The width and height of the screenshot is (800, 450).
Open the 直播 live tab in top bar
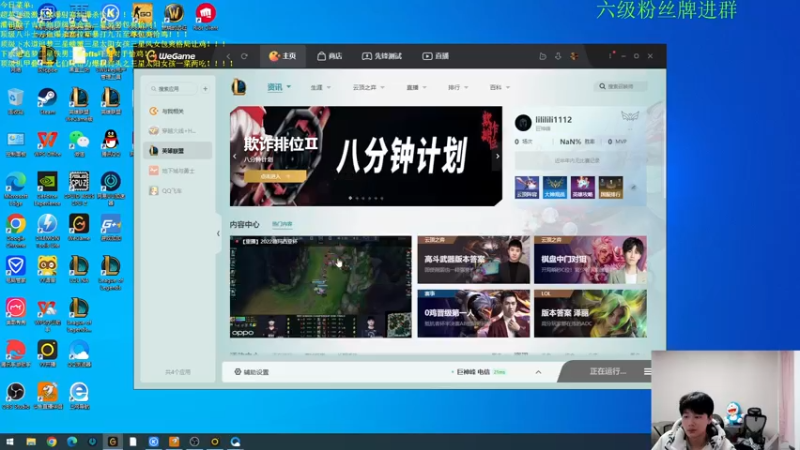(x=435, y=56)
